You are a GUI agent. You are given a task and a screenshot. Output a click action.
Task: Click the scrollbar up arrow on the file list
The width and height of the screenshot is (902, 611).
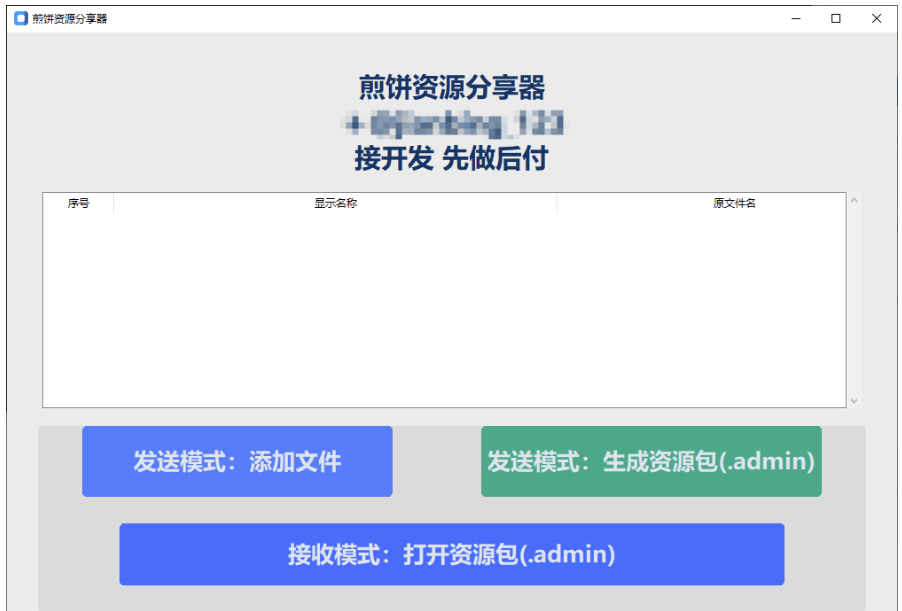(x=853, y=199)
